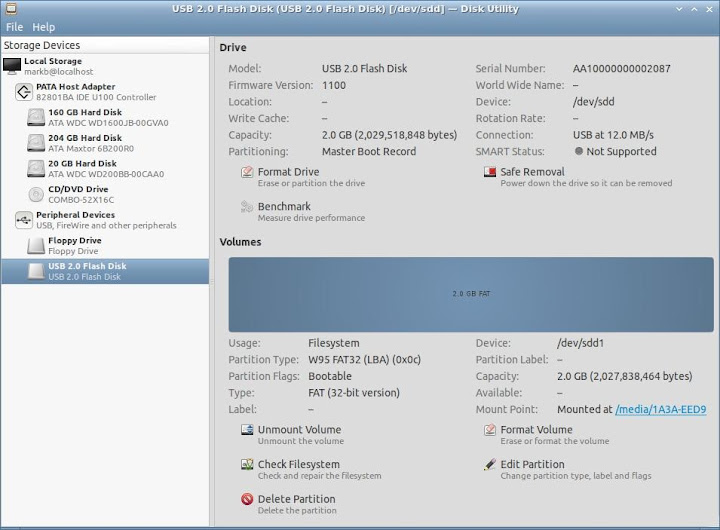The image size is (720, 530).
Task: Click Unmount Volume button text
Action: (x=299, y=429)
